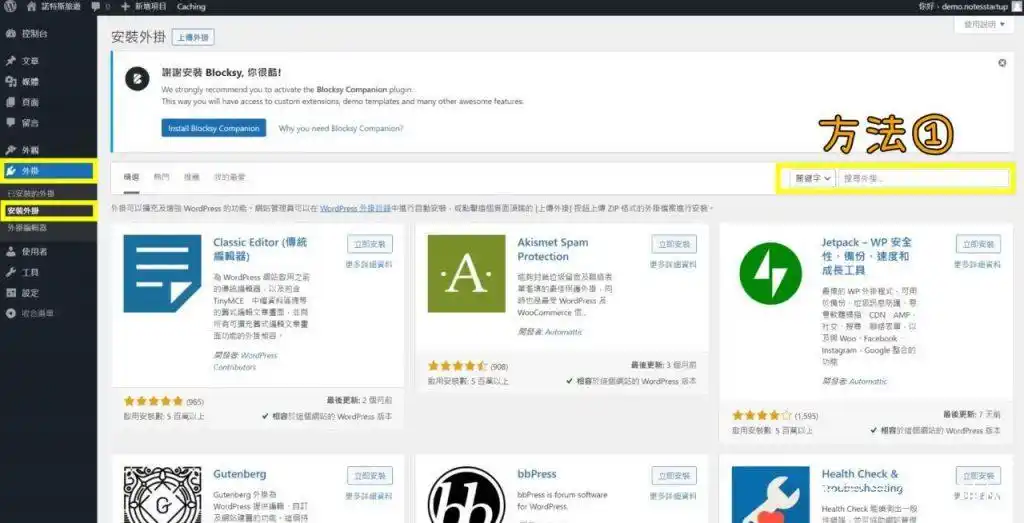Click the Health Check wrench icon
Viewport: 1024px width, 523px height.
pyautogui.click(x=770, y=496)
